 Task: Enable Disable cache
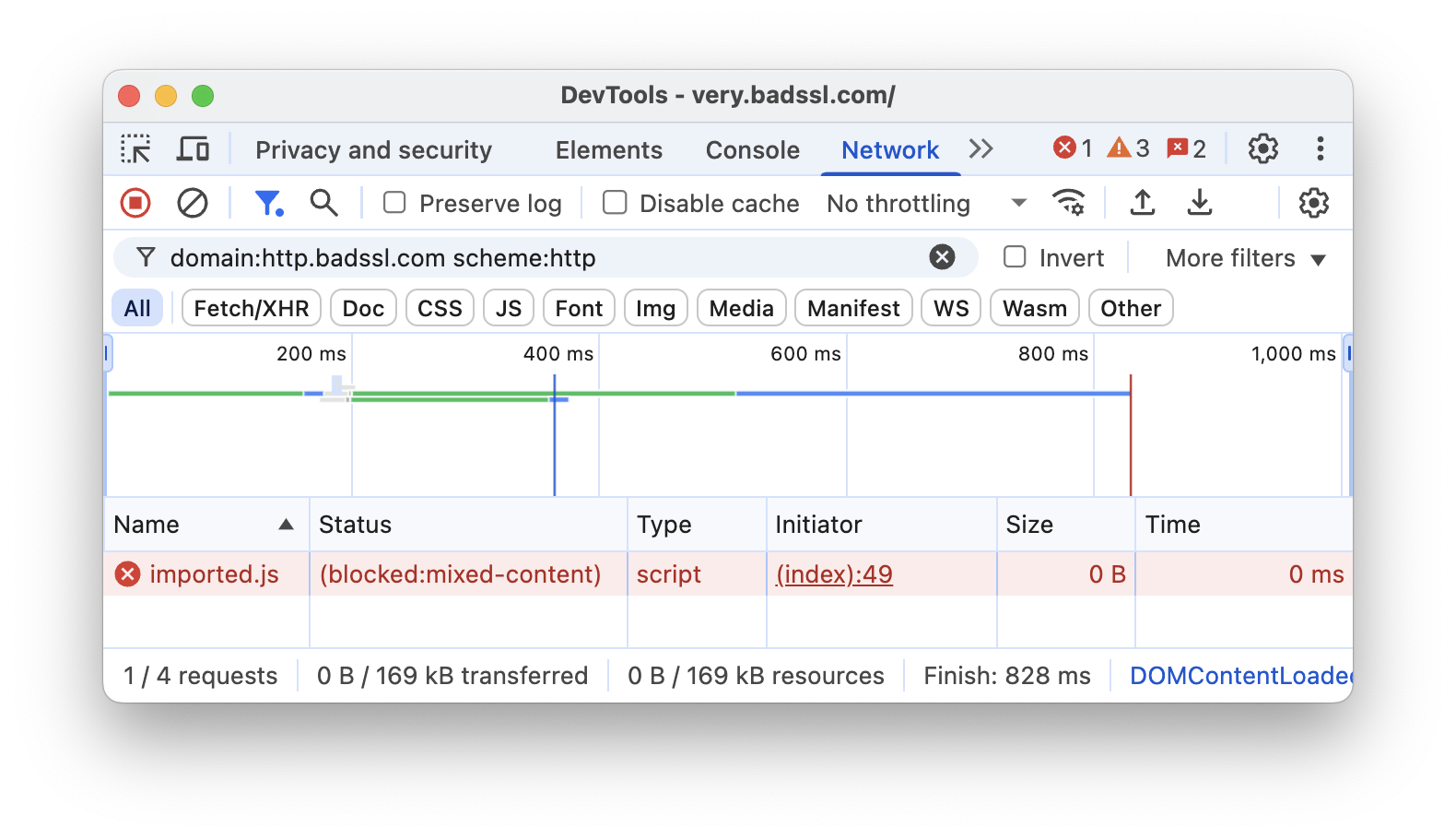click(614, 203)
